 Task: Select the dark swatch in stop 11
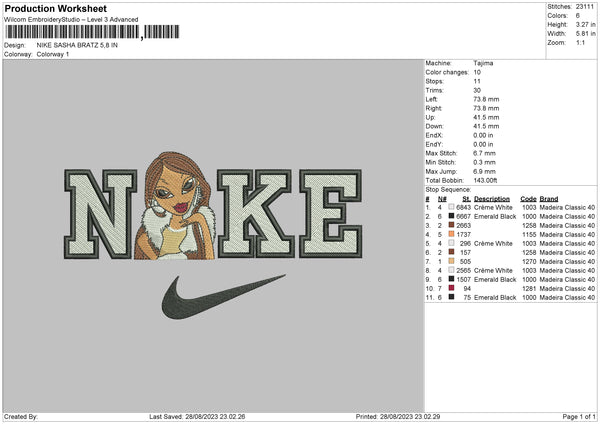click(x=452, y=297)
